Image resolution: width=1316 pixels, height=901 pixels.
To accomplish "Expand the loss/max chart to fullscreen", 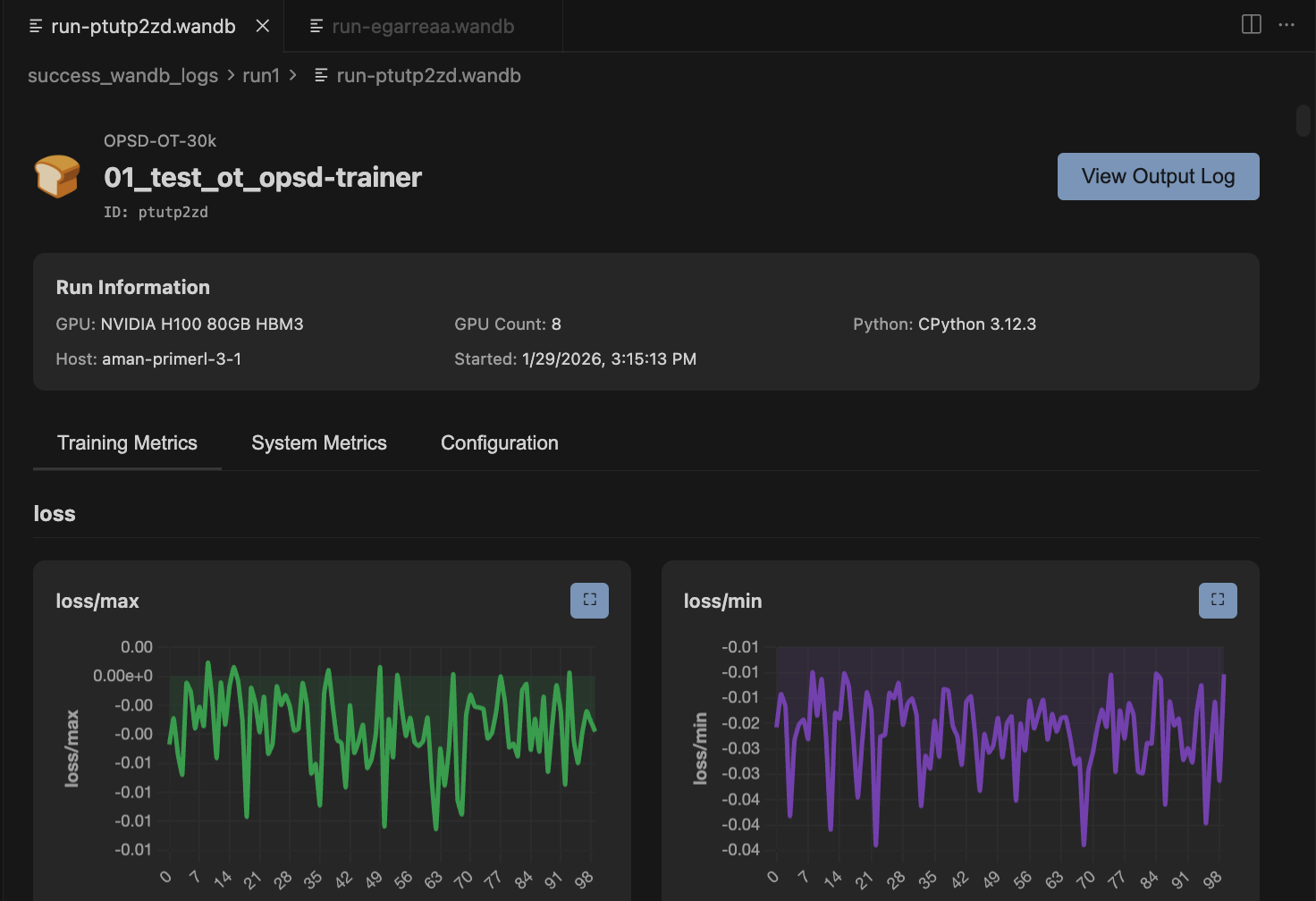I will tap(588, 600).
